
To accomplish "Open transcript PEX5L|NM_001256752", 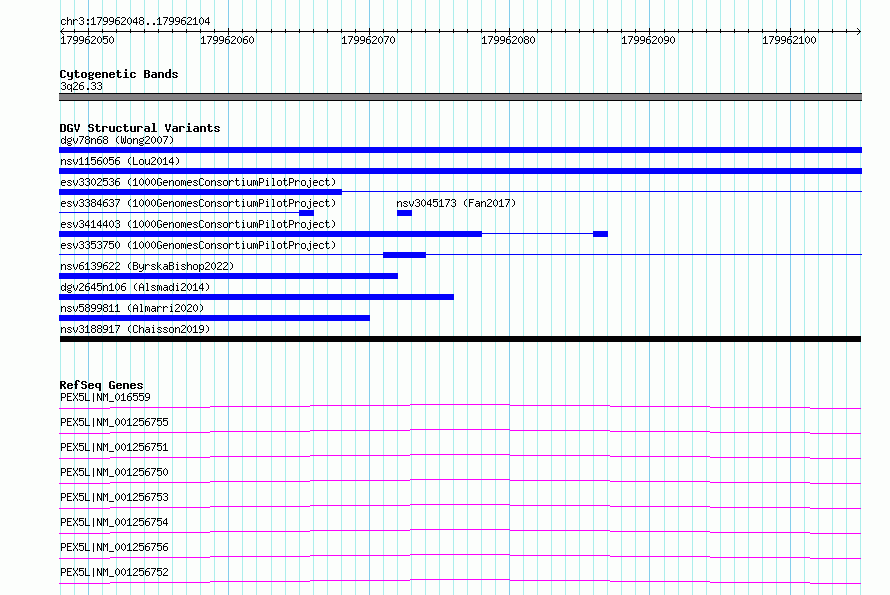I will point(114,572).
